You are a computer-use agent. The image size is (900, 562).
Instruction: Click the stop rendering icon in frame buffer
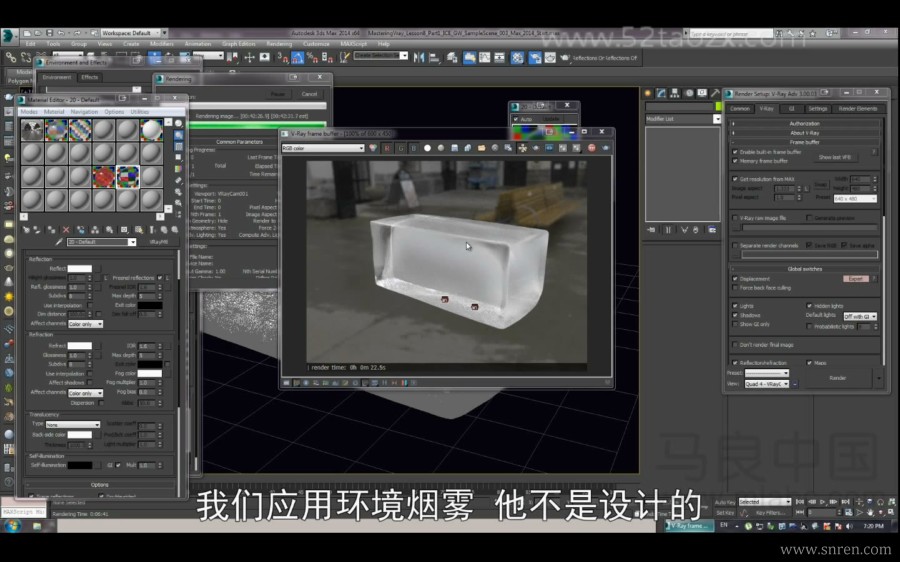tap(591, 148)
